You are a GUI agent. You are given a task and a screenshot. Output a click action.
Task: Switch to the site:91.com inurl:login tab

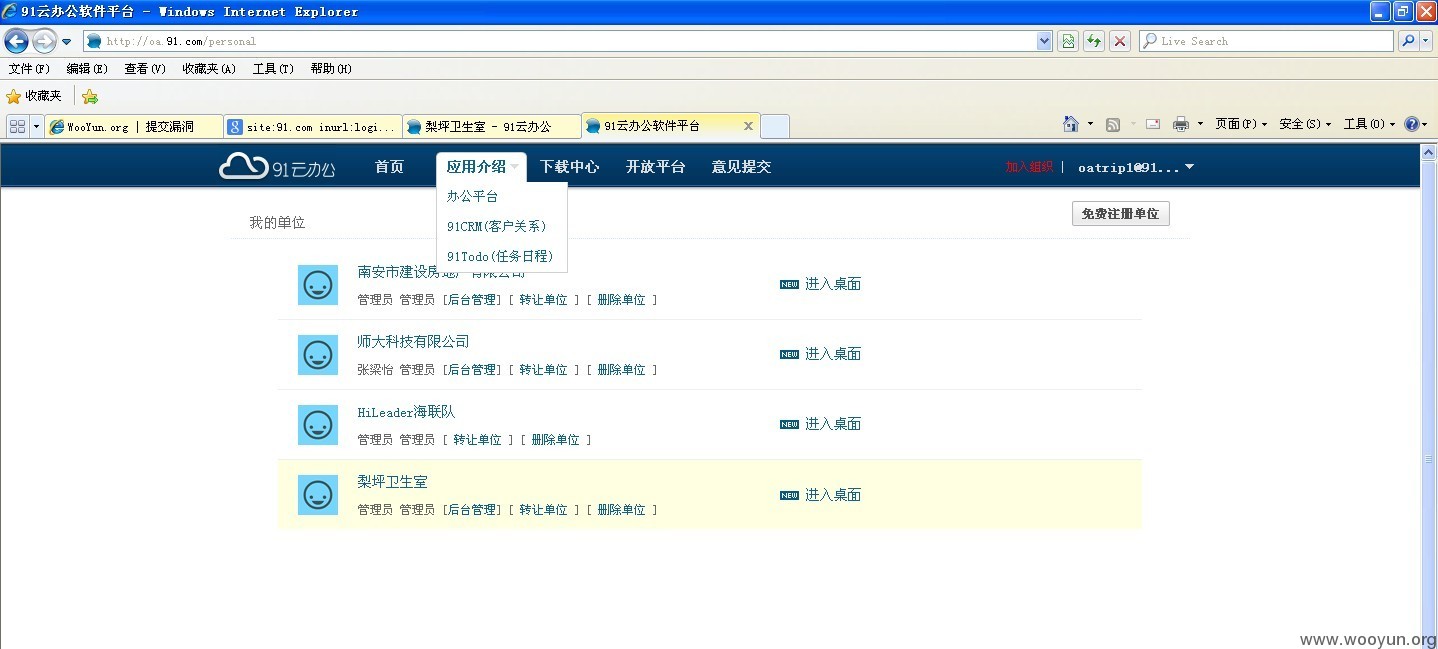click(x=313, y=127)
